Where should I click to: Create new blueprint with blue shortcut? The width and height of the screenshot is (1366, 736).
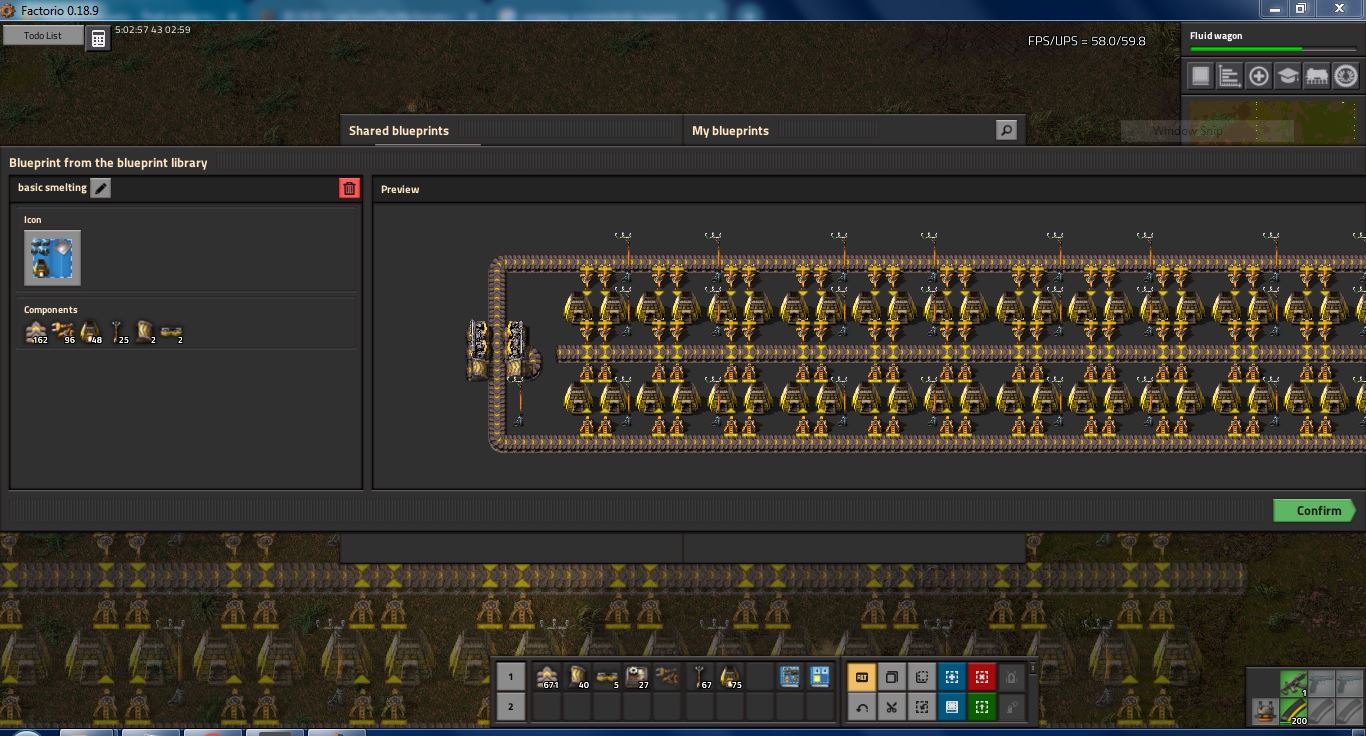point(952,677)
